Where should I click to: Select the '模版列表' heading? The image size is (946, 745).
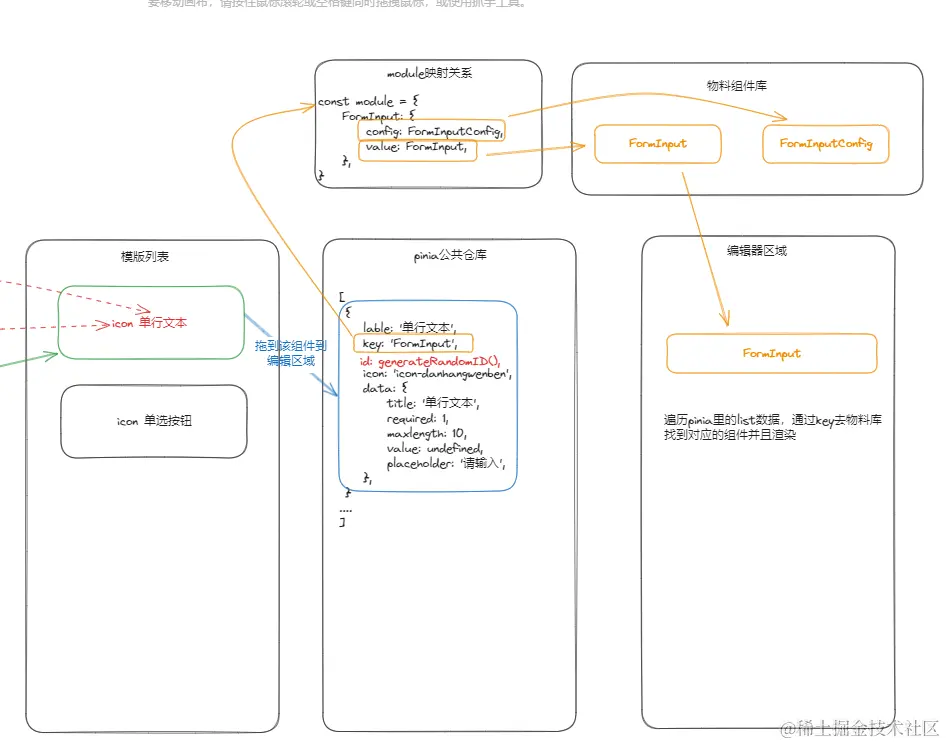145,256
